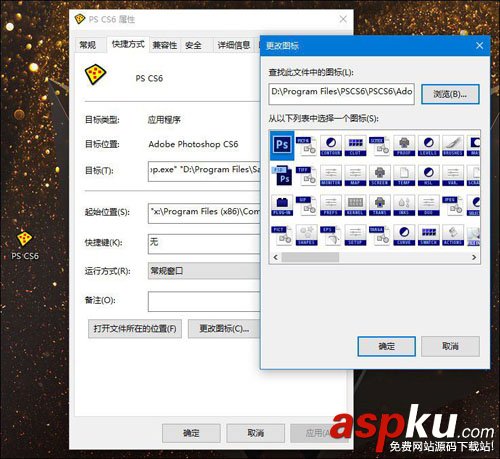The height and width of the screenshot is (459, 500).
Task: Select the MAP icon
Action: click(x=355, y=175)
